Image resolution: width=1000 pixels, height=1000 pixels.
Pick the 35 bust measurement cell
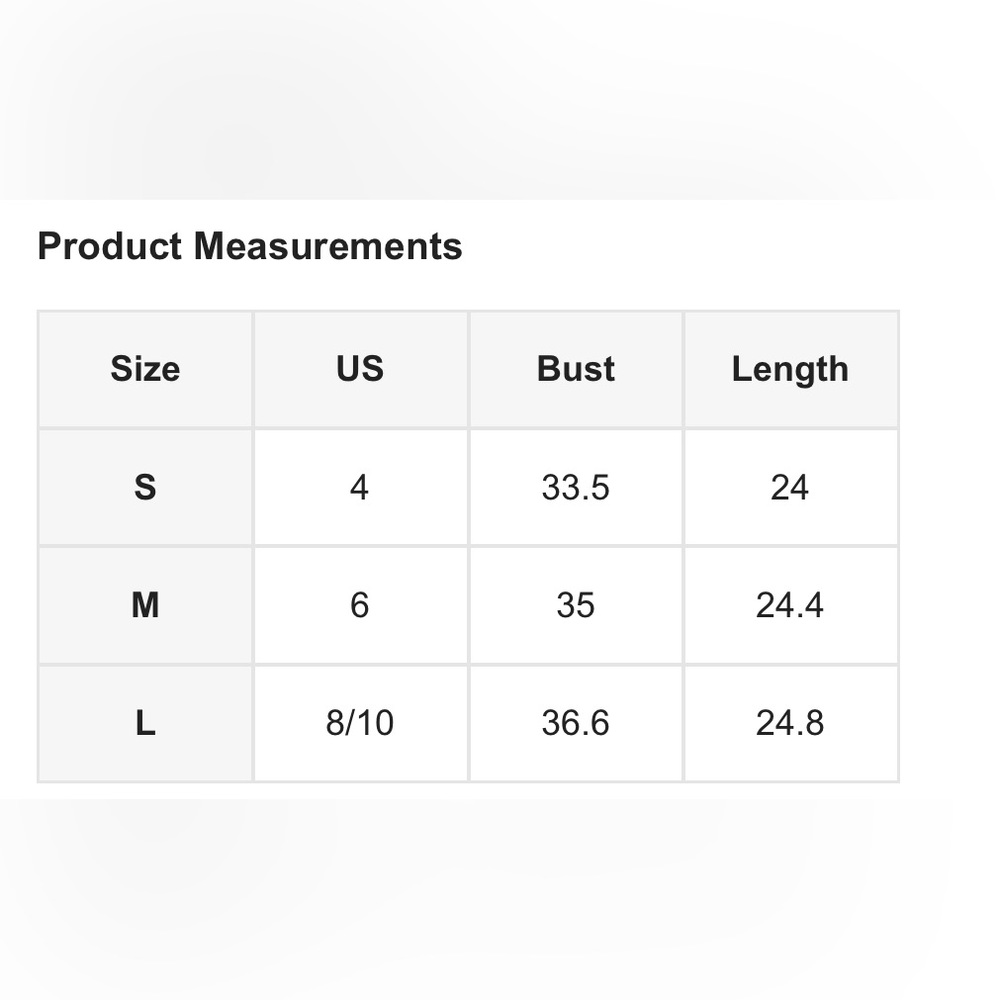(x=575, y=605)
